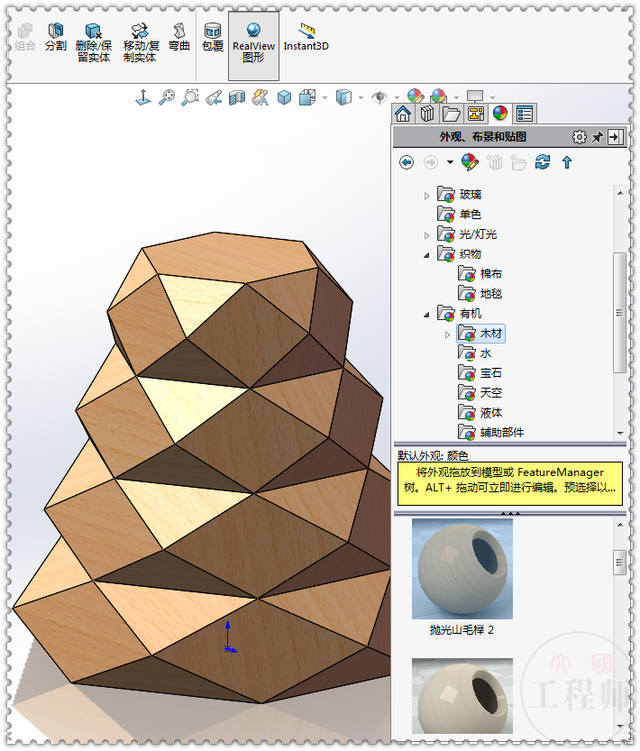Viewport: 640px width, 751px height.
Task: Expand the 玻璃 folder
Action: click(x=426, y=196)
